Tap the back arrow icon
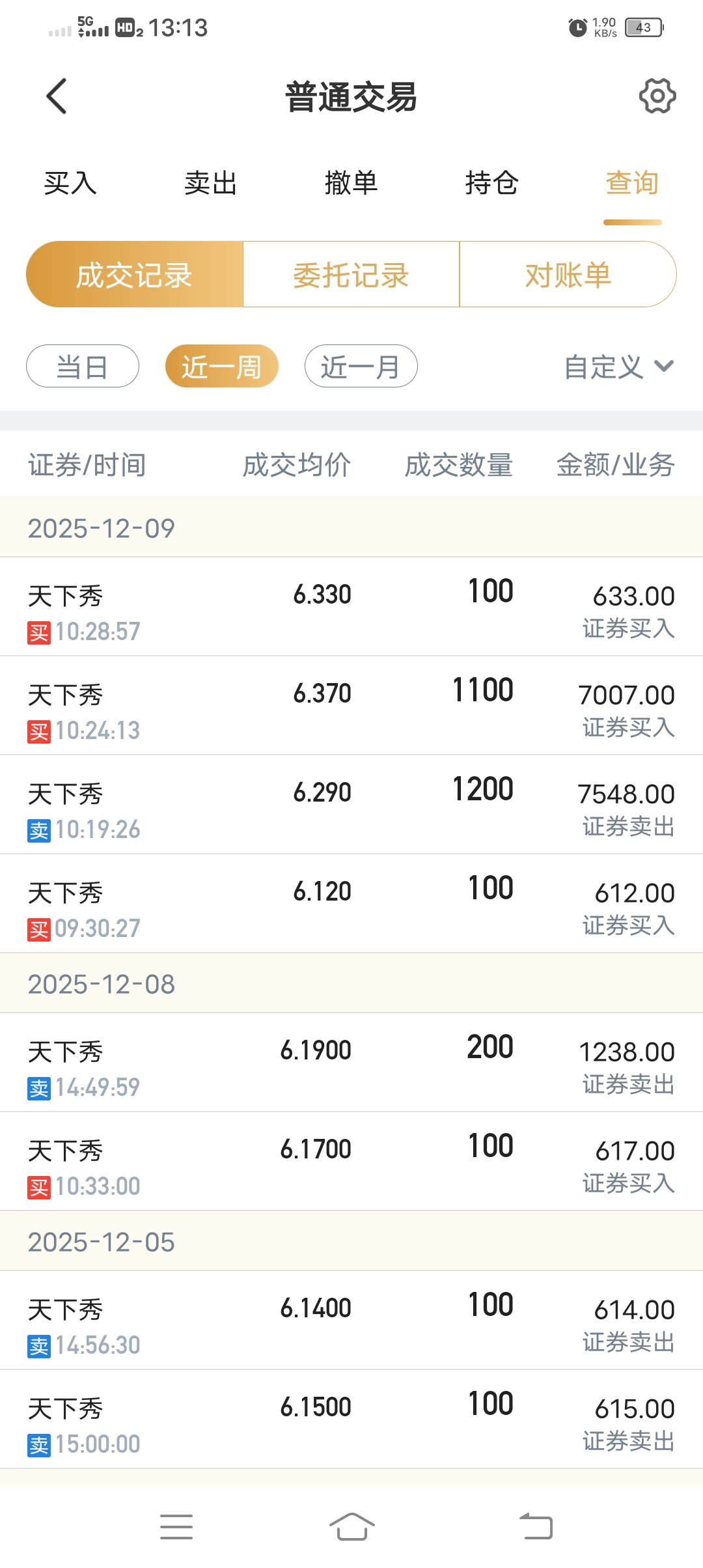Viewport: 703px width, 1568px height. click(x=57, y=96)
